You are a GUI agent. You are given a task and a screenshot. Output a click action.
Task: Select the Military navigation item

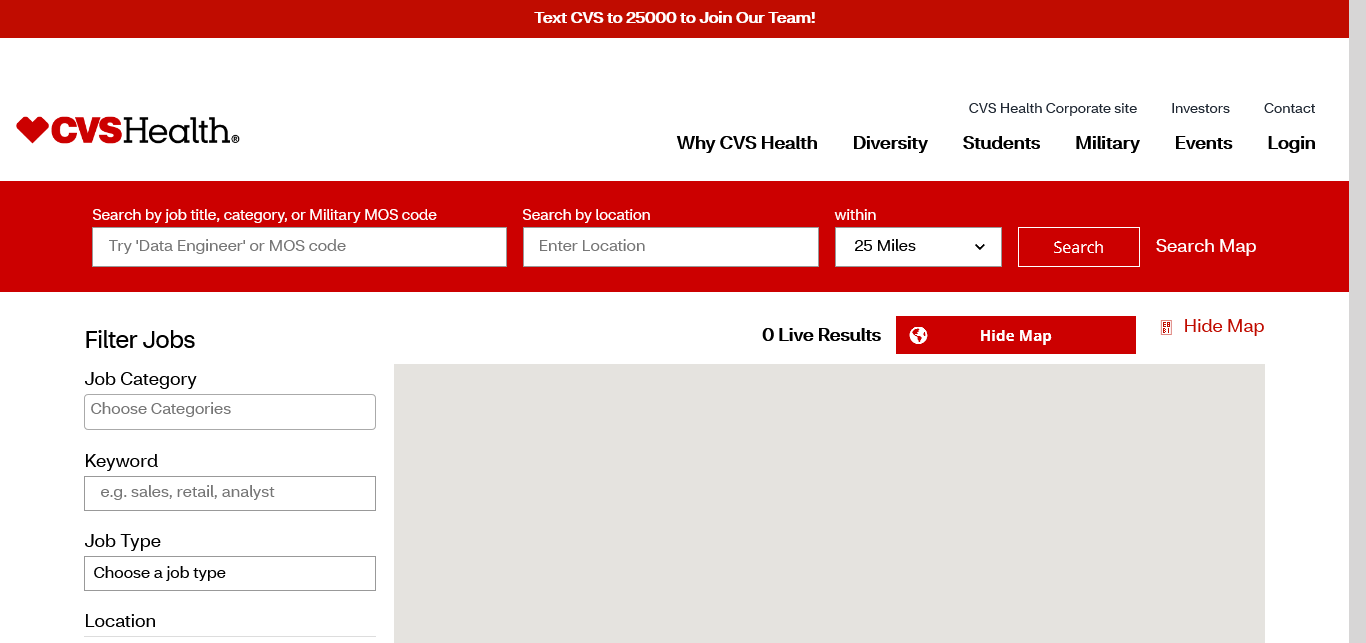(x=1106, y=143)
